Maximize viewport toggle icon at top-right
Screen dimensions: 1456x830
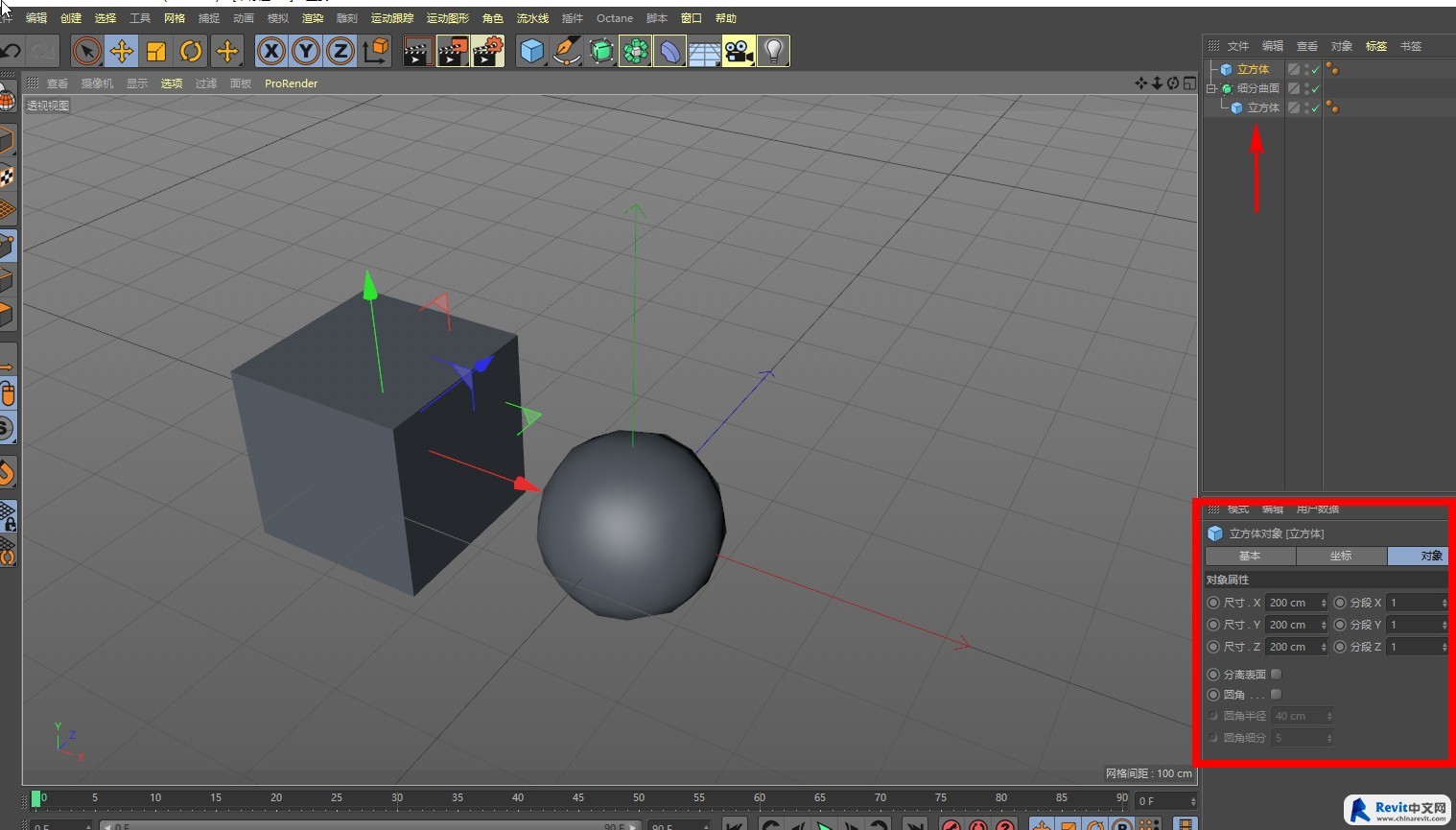(1189, 83)
